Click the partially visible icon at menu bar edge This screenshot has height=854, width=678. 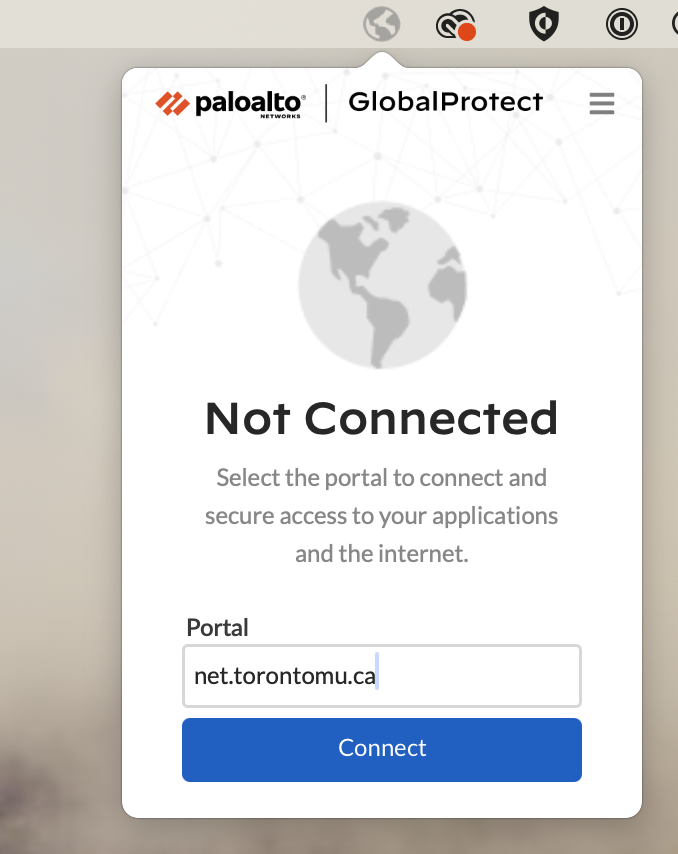pyautogui.click(x=674, y=23)
